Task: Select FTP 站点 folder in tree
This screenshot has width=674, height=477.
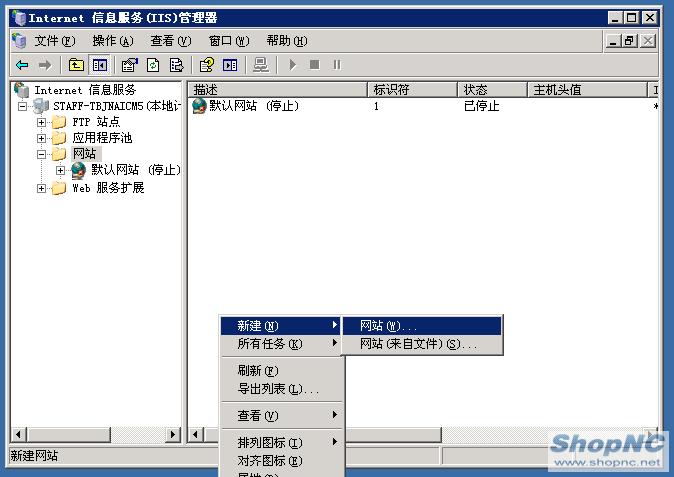Action: pyautogui.click(x=96, y=122)
